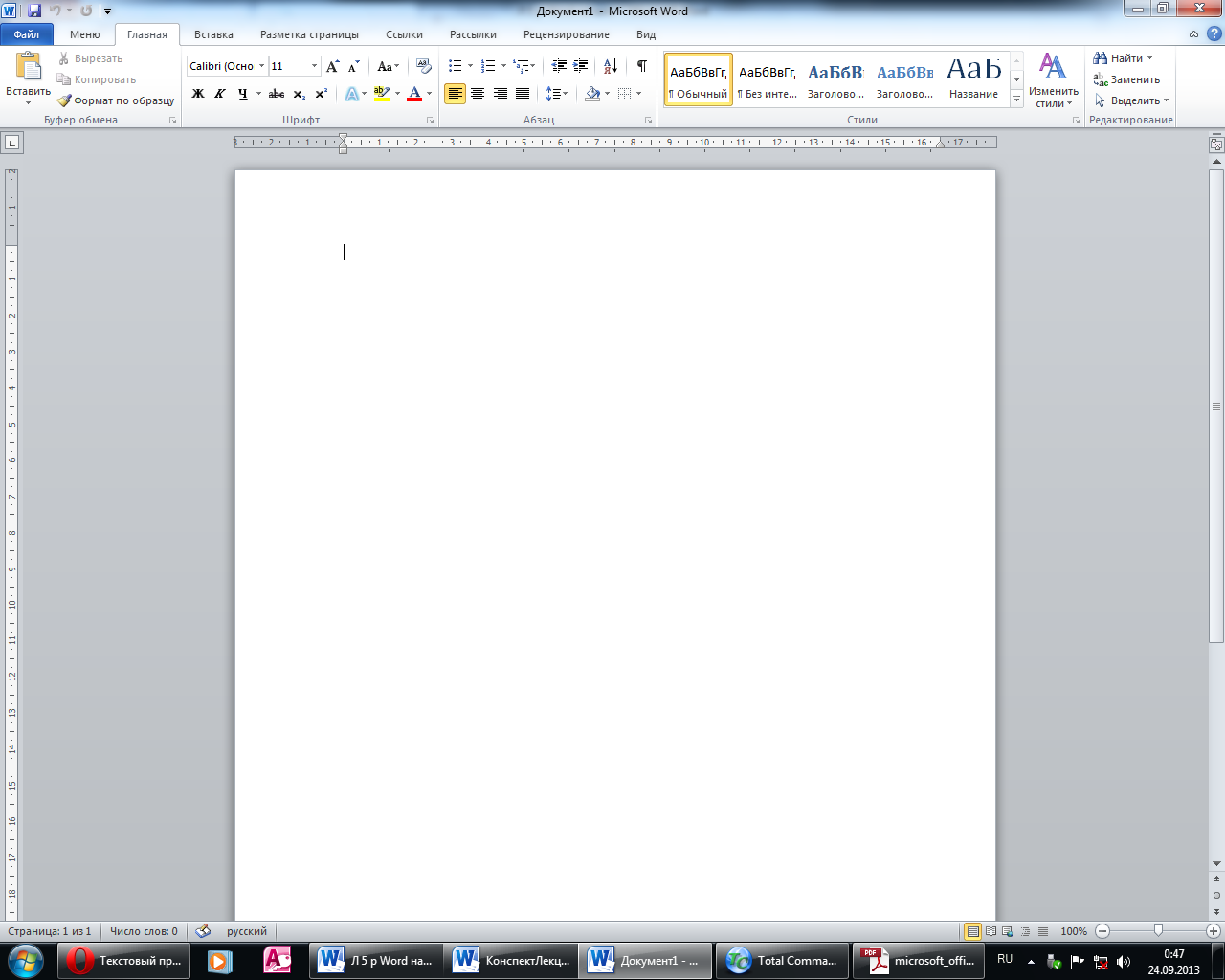Apply the Название title style
The height and width of the screenshot is (980, 1225).
pos(973,79)
